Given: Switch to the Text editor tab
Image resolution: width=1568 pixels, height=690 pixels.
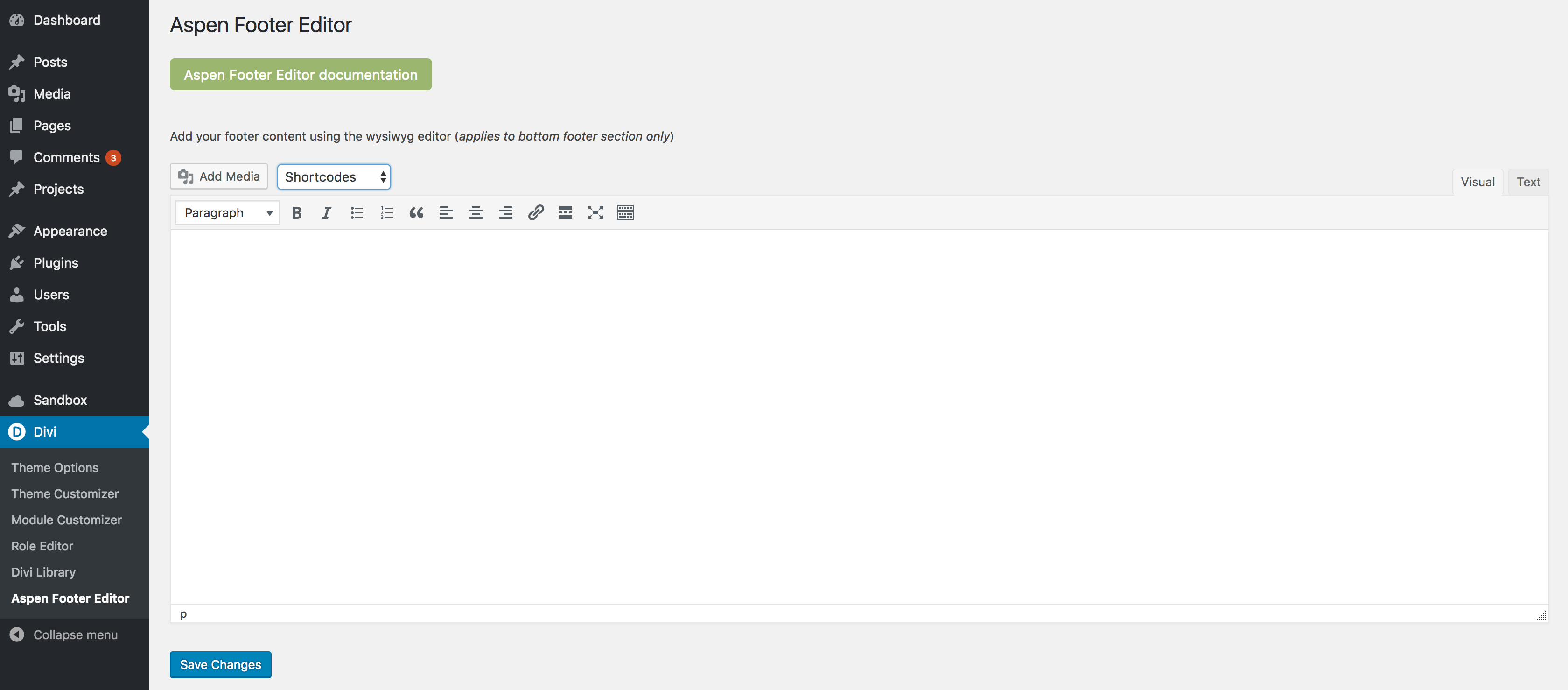Looking at the screenshot, I should pos(1528,182).
